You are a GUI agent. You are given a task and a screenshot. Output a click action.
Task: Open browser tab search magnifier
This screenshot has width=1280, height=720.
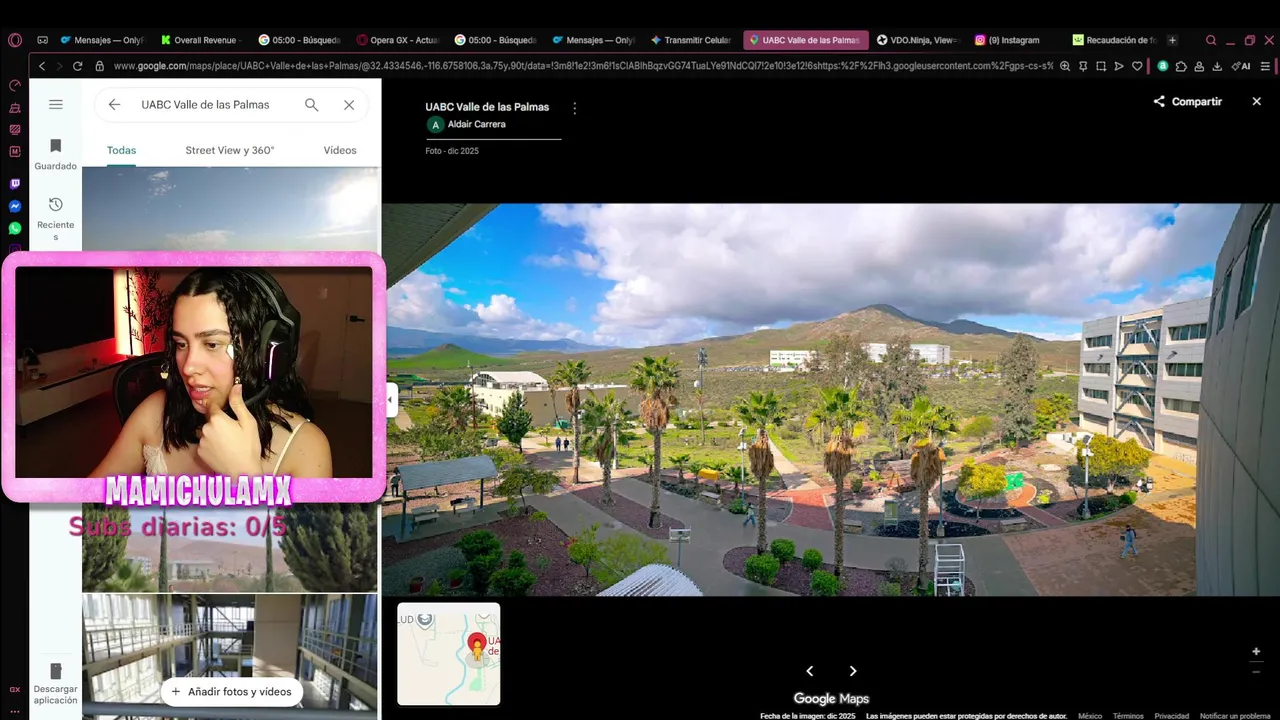1211,40
